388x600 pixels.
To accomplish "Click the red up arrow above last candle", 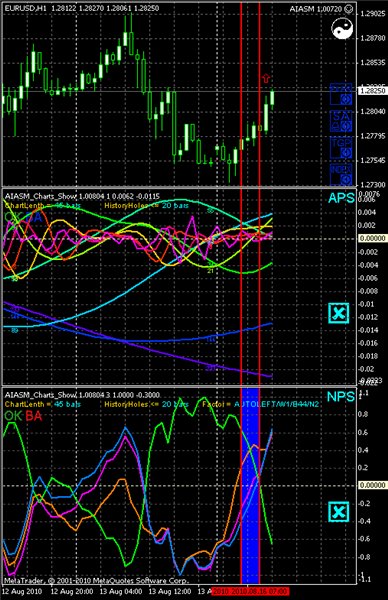I will click(x=266, y=78).
